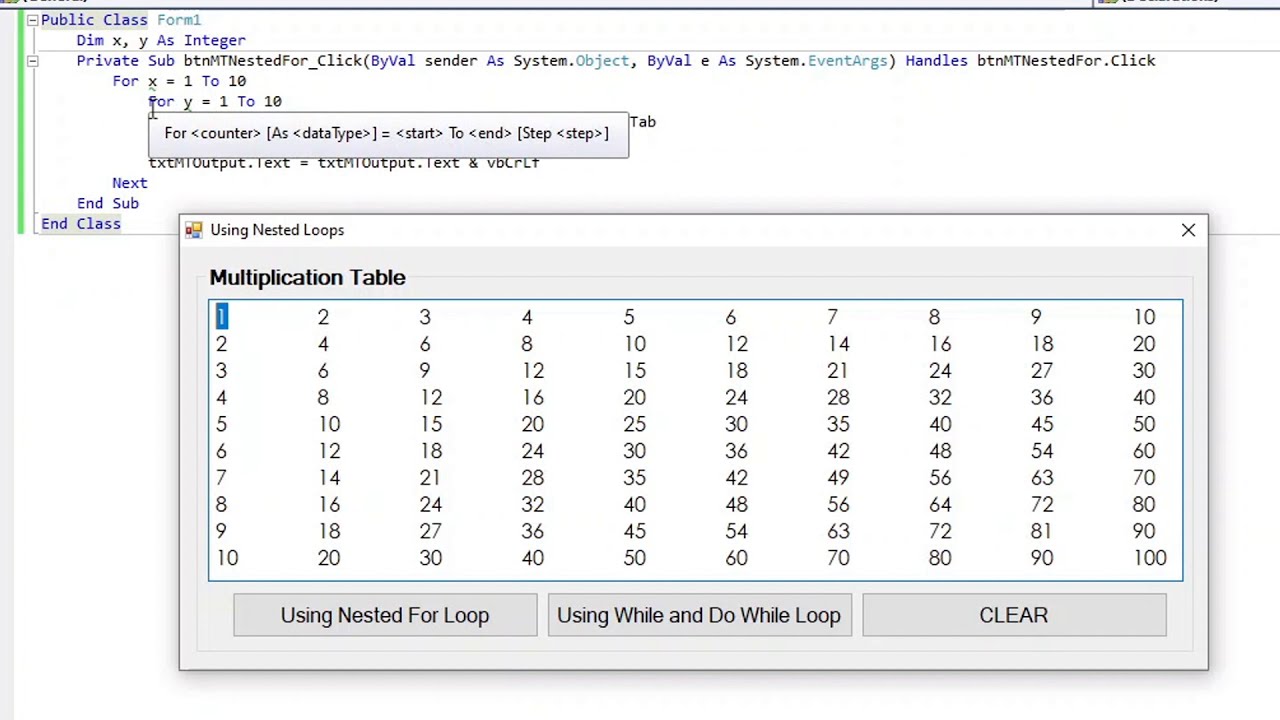Close the Using Nested Loops window
This screenshot has width=1280, height=720.
1188,230
